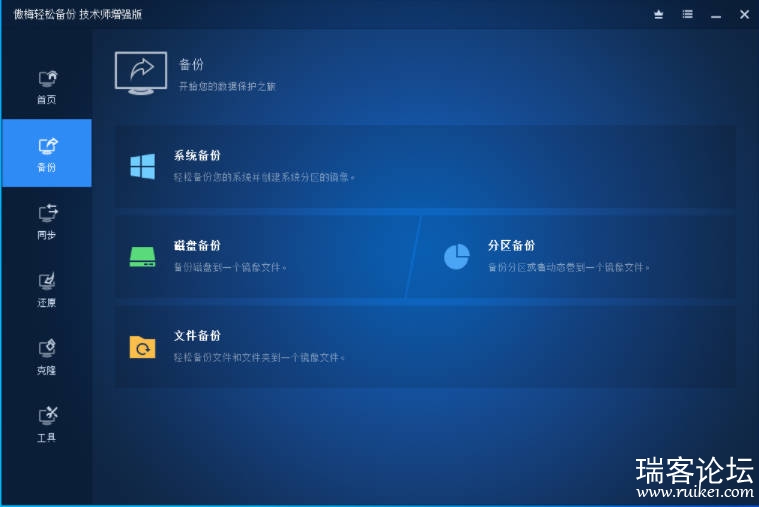Switch to the 克隆 clone section

pos(47,357)
